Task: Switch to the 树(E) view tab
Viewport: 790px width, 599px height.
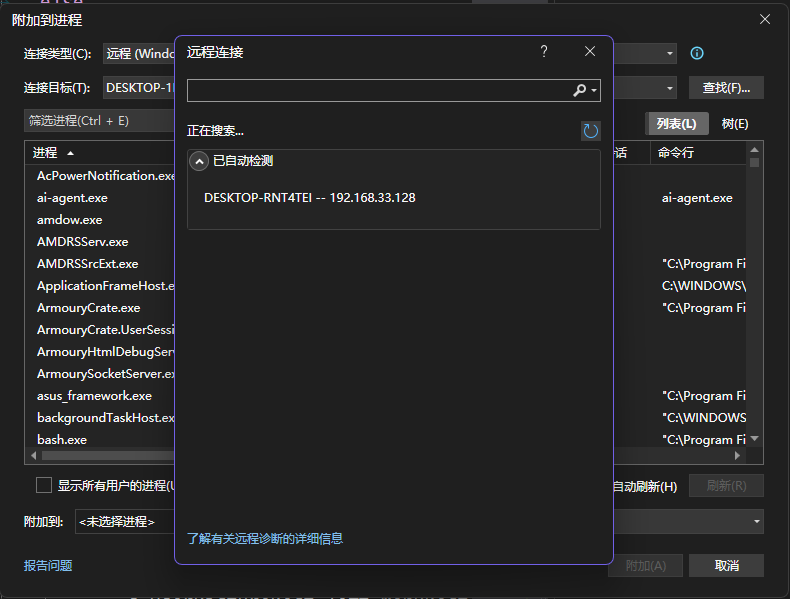Action: pyautogui.click(x=735, y=124)
